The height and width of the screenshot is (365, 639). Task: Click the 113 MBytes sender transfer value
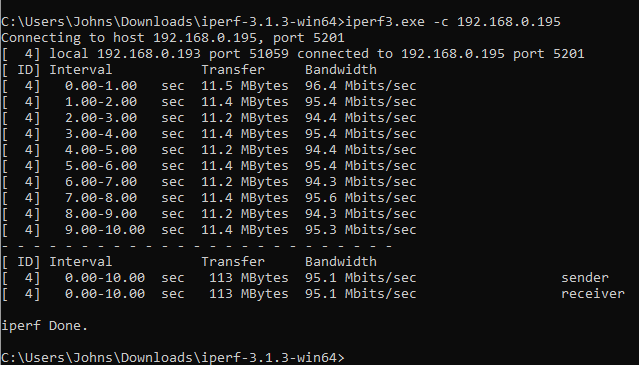point(249,278)
